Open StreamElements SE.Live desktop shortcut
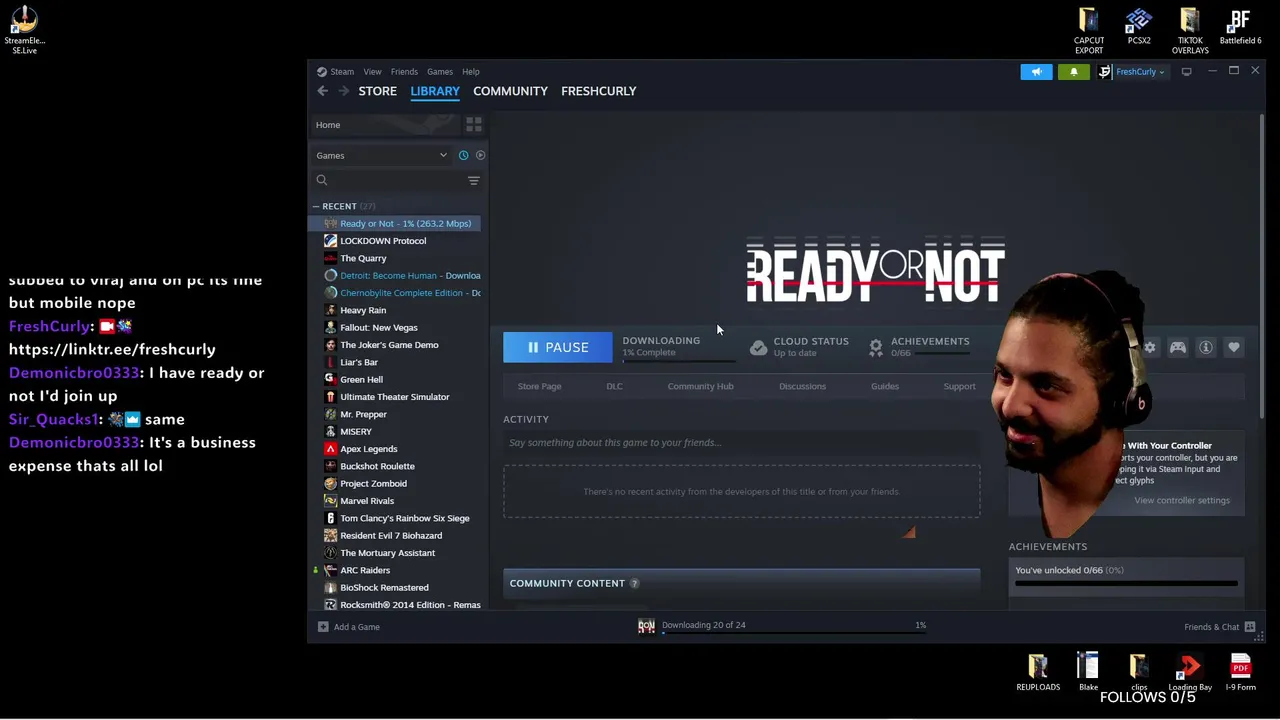 pos(24,30)
